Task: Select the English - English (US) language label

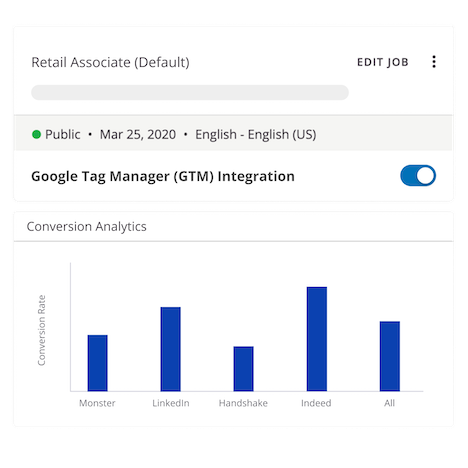Action: point(256,135)
